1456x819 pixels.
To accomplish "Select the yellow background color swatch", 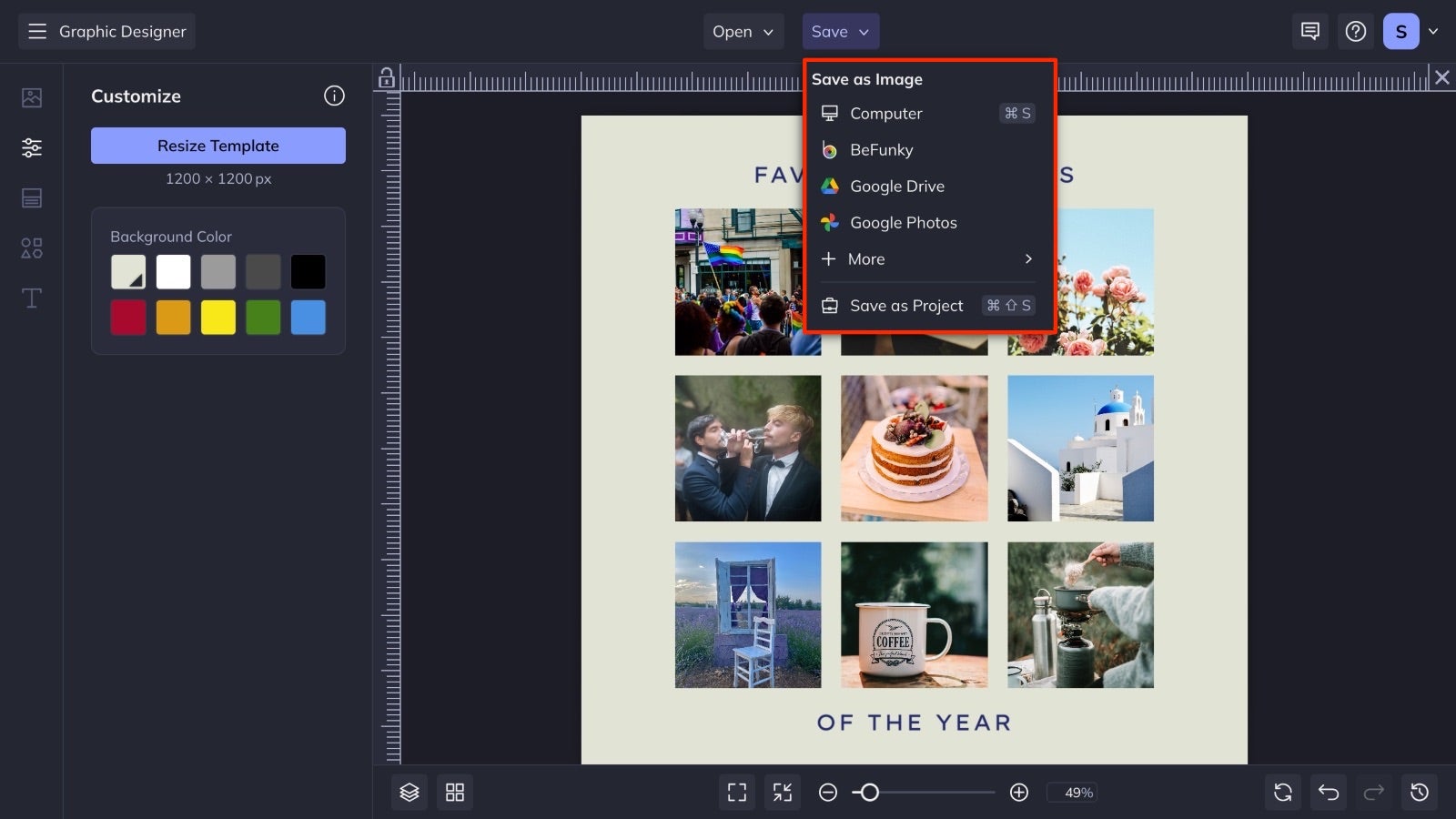I will click(217, 317).
